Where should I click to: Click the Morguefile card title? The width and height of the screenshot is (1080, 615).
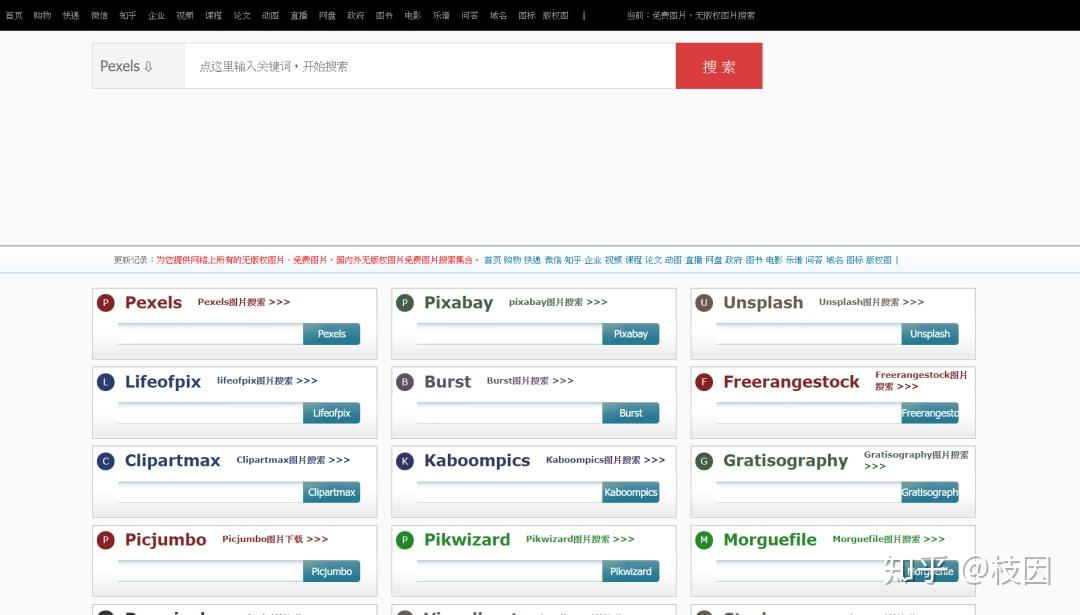[770, 540]
